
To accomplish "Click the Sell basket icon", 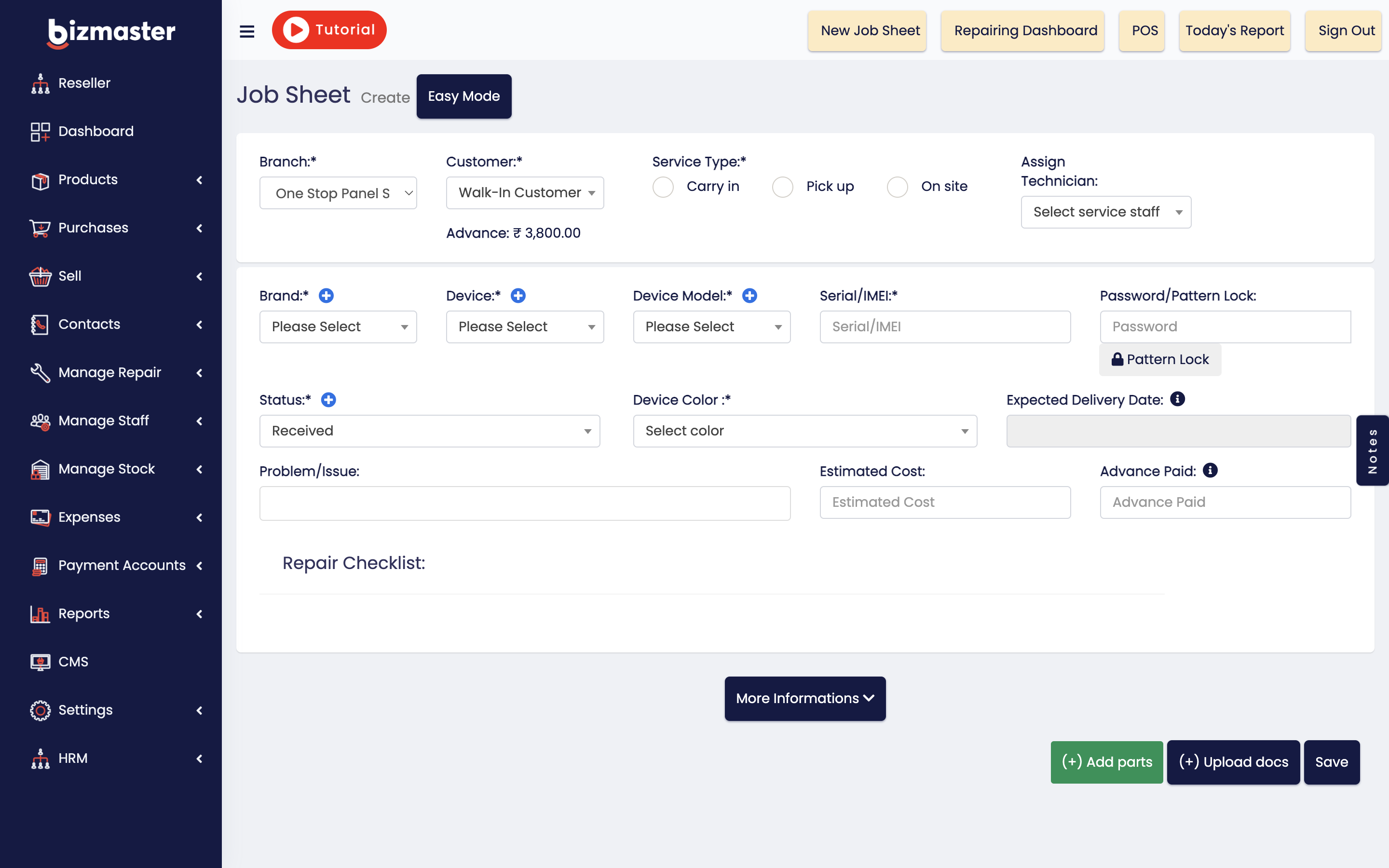I will click(x=40, y=276).
